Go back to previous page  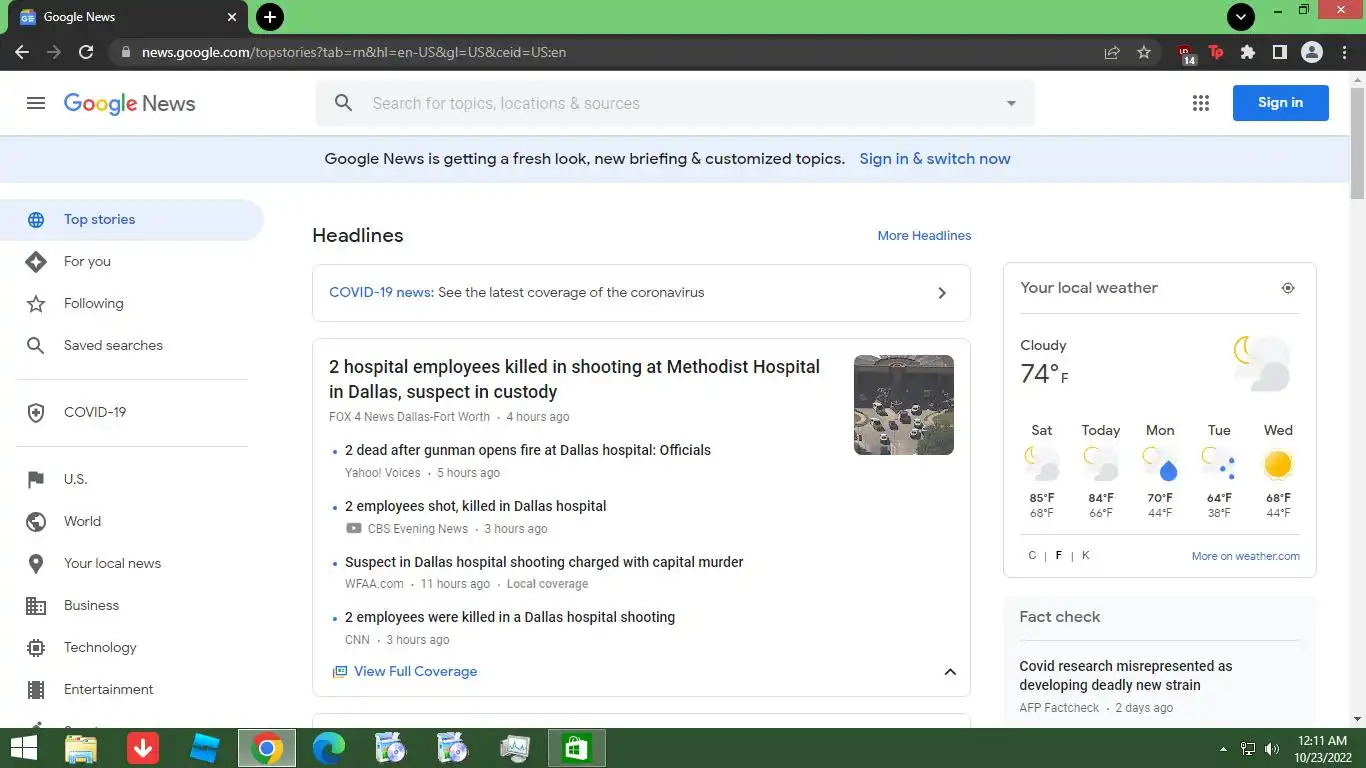pos(22,52)
